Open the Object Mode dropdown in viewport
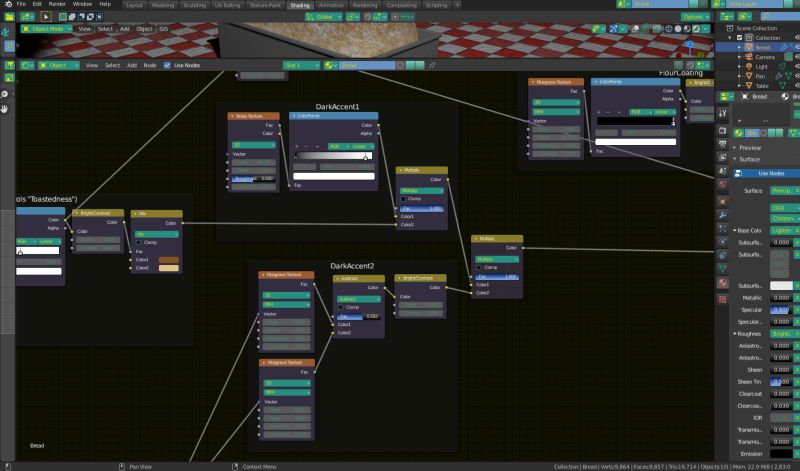Screen dimensions: 800x471 pos(47,29)
